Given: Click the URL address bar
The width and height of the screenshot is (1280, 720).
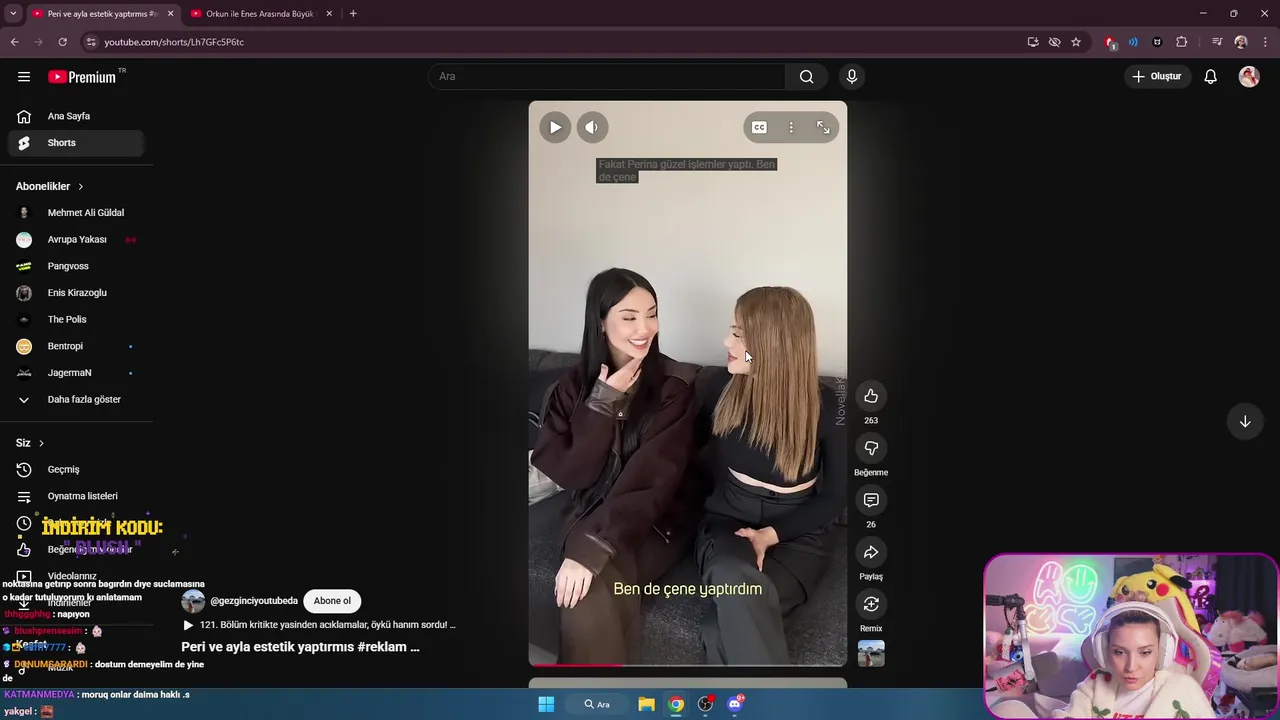Looking at the screenshot, I should (560, 42).
